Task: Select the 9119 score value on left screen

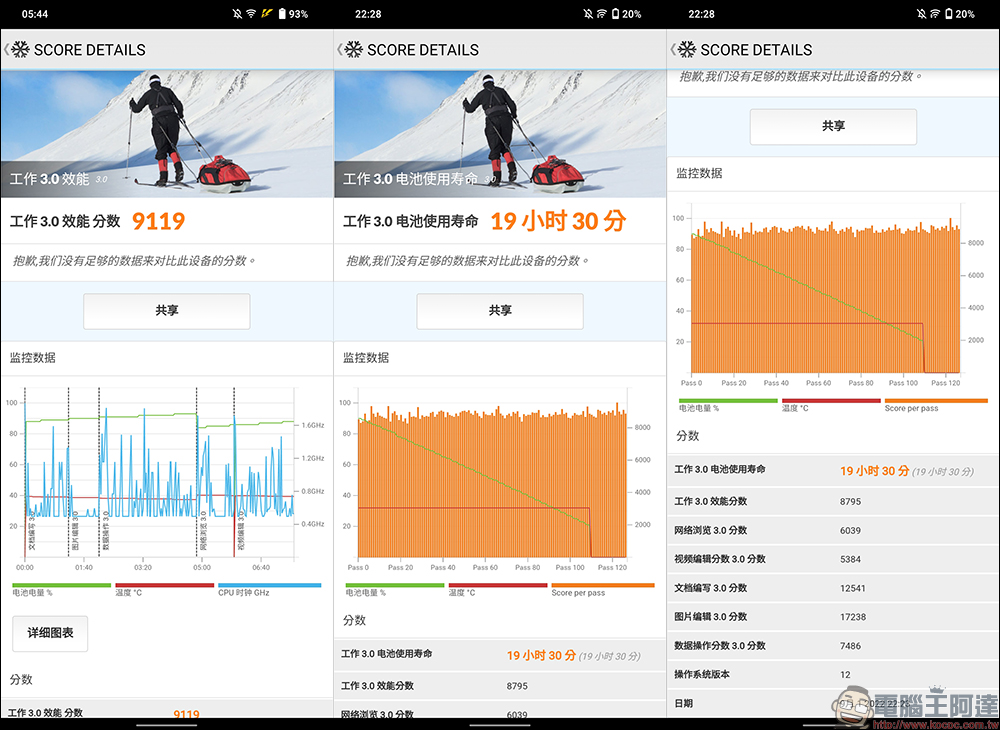Action: pos(159,221)
